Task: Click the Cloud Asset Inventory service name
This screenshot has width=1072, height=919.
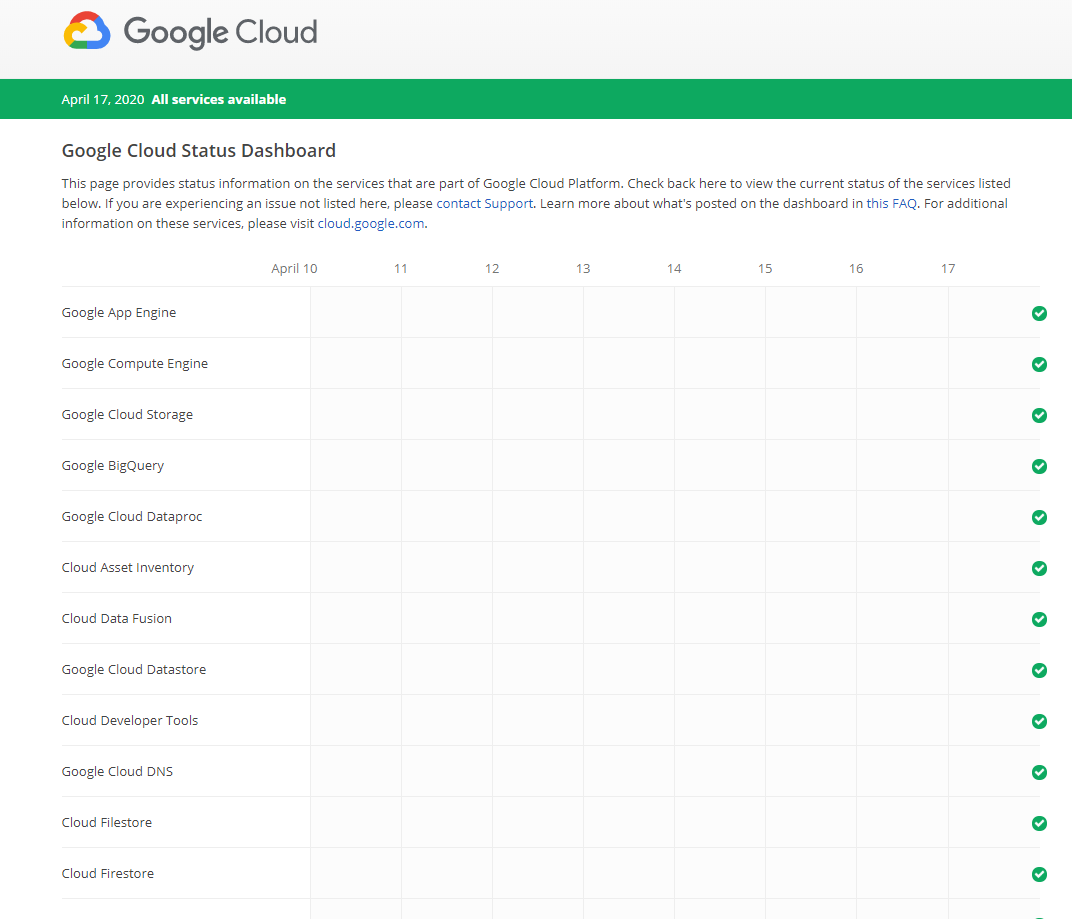Action: (128, 568)
